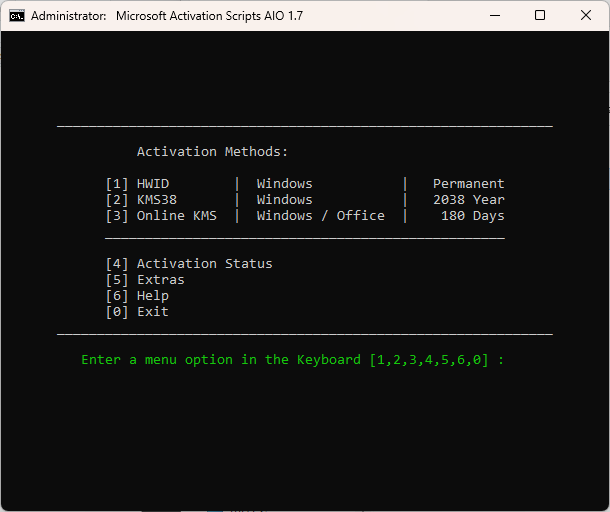Viewport: 610px width, 512px height.
Task: Maximize the console window
Action: [x=540, y=16]
